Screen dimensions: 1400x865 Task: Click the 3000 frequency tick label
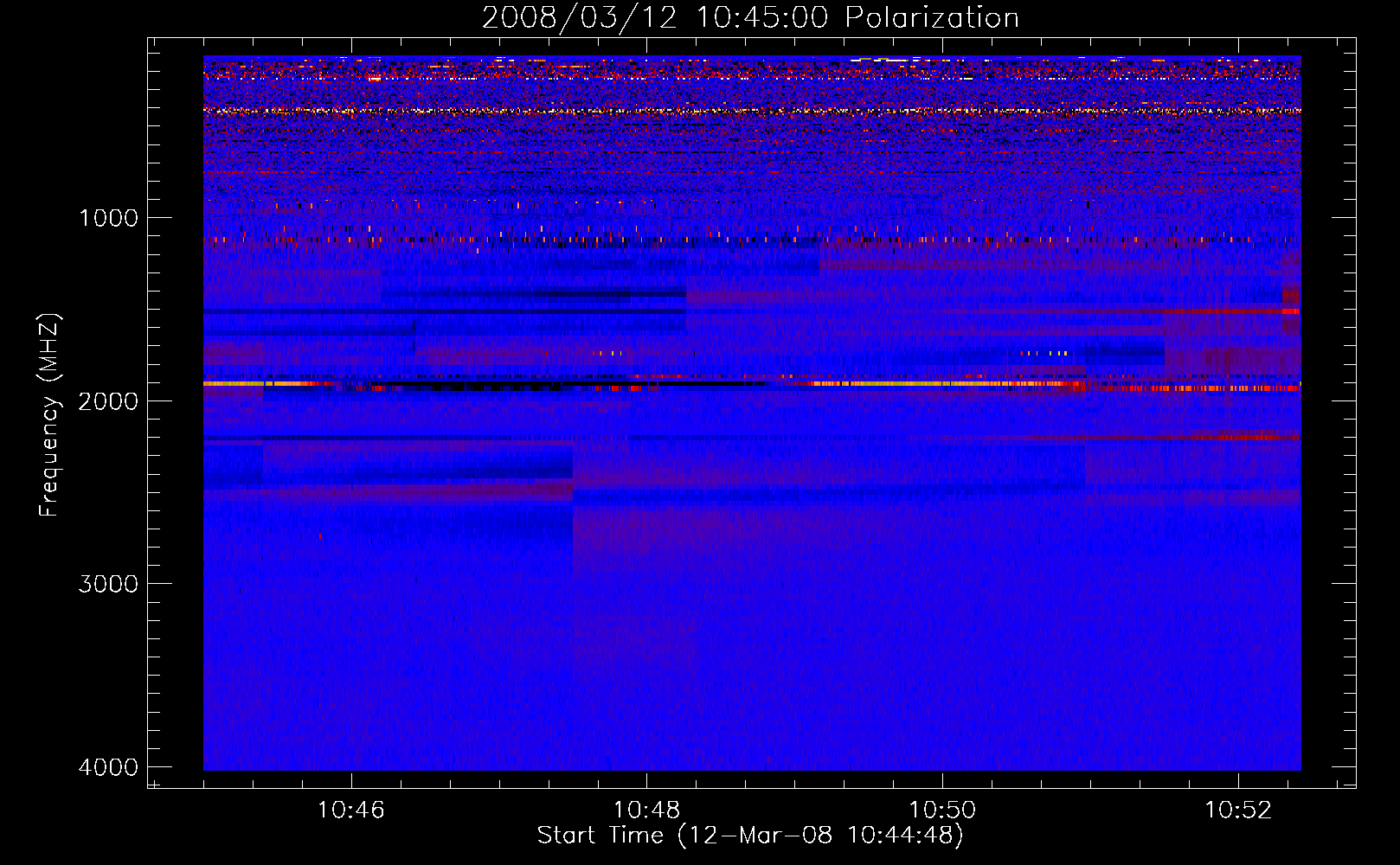pos(108,584)
